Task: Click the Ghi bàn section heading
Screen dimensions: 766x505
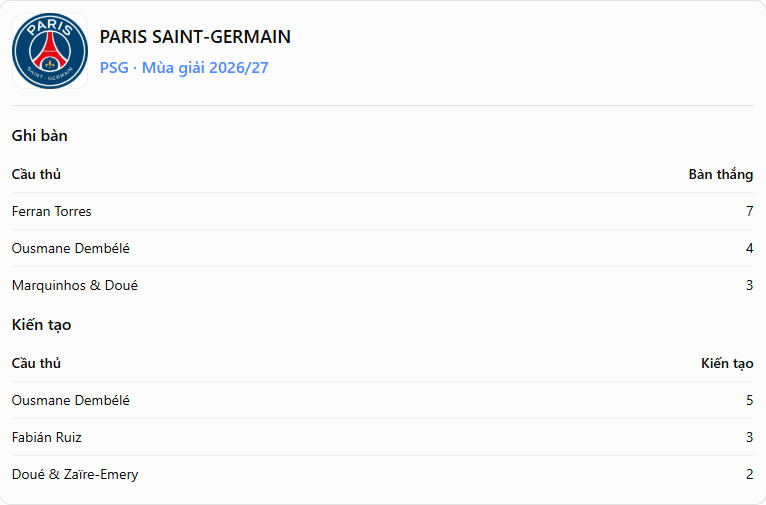Action: (40, 135)
